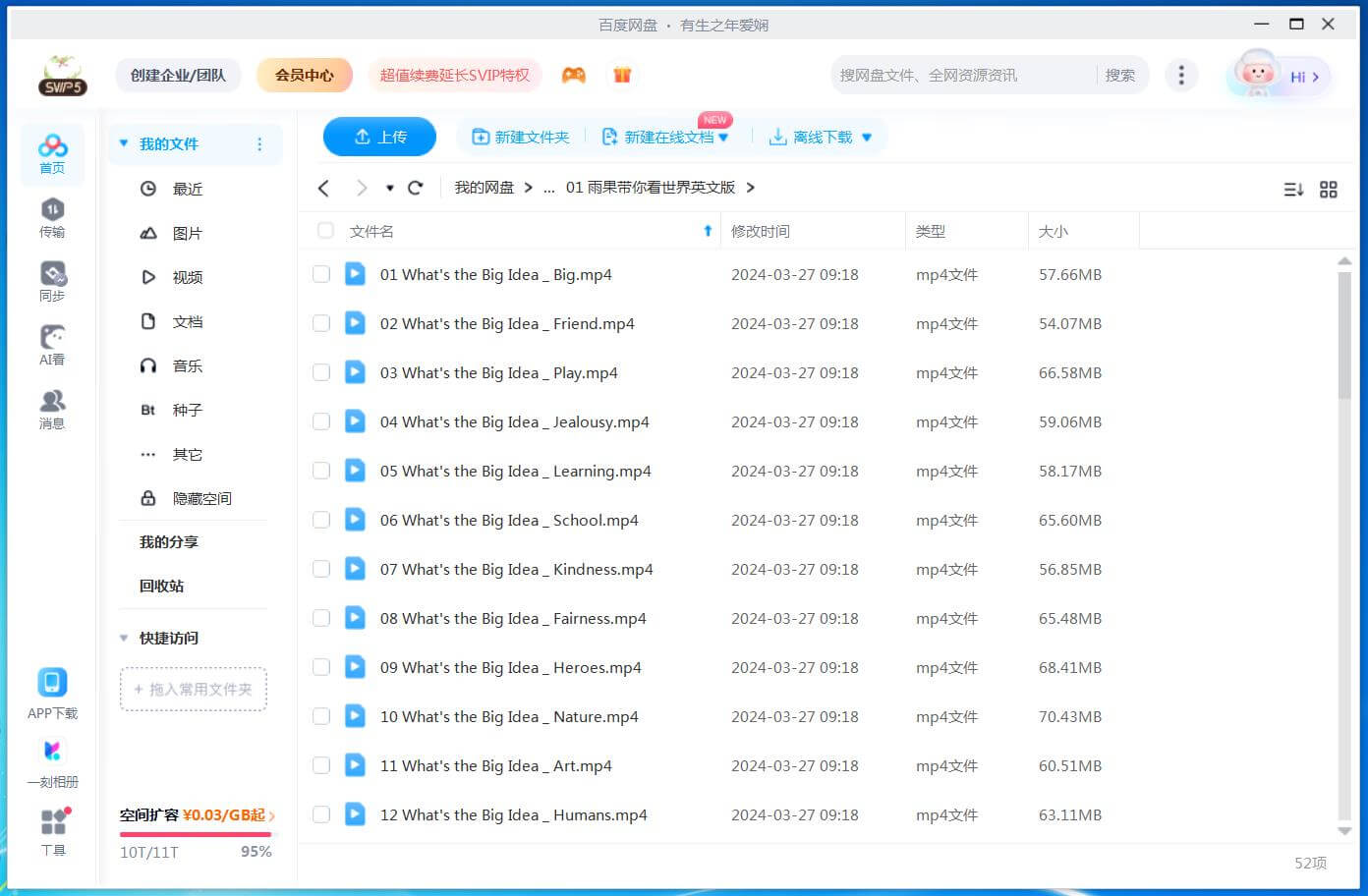Image resolution: width=1368 pixels, height=896 pixels.
Task: Open 回收站 recycle bin
Action: tap(161, 586)
